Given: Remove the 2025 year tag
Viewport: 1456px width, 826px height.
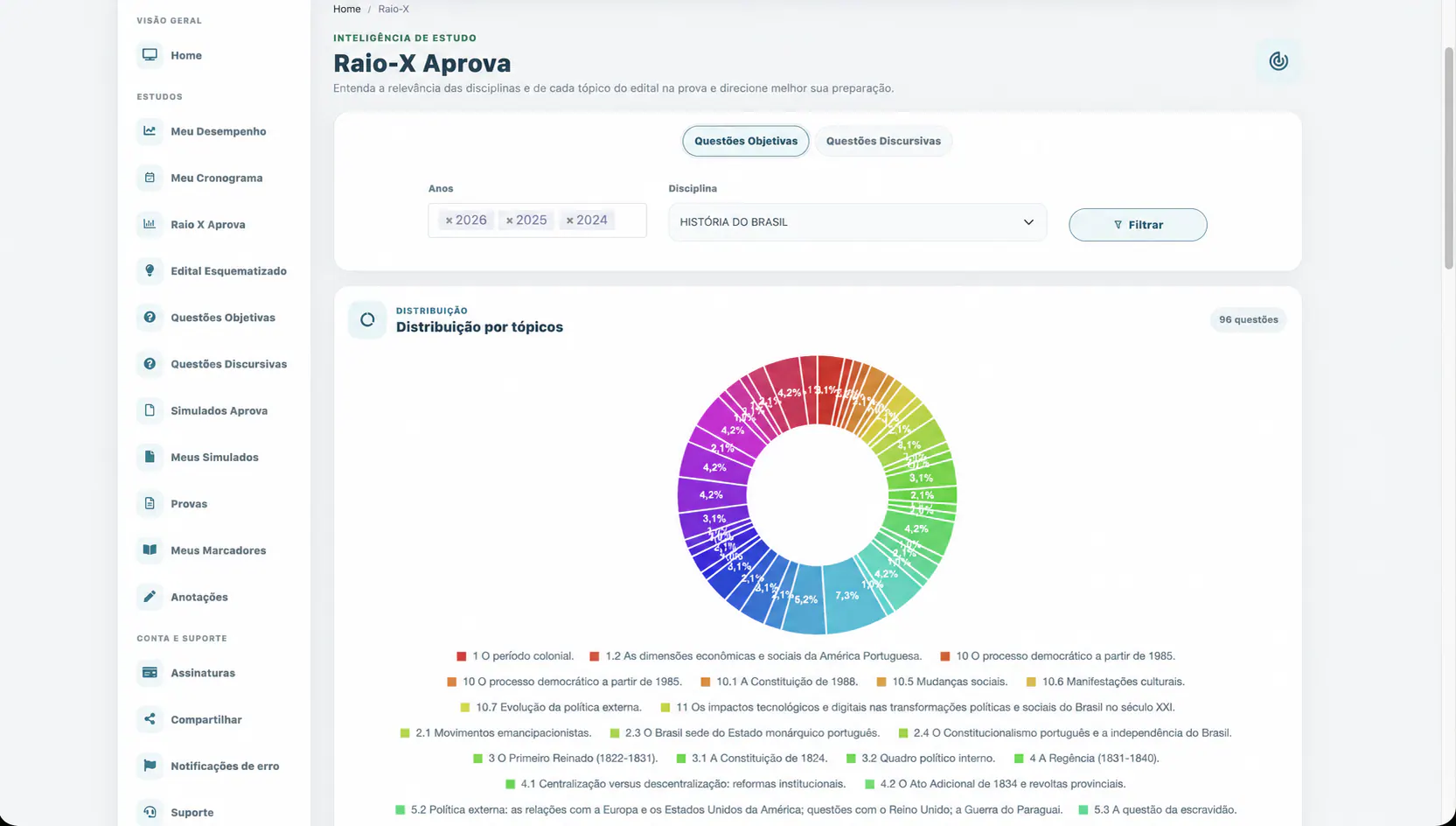Looking at the screenshot, I should (510, 220).
